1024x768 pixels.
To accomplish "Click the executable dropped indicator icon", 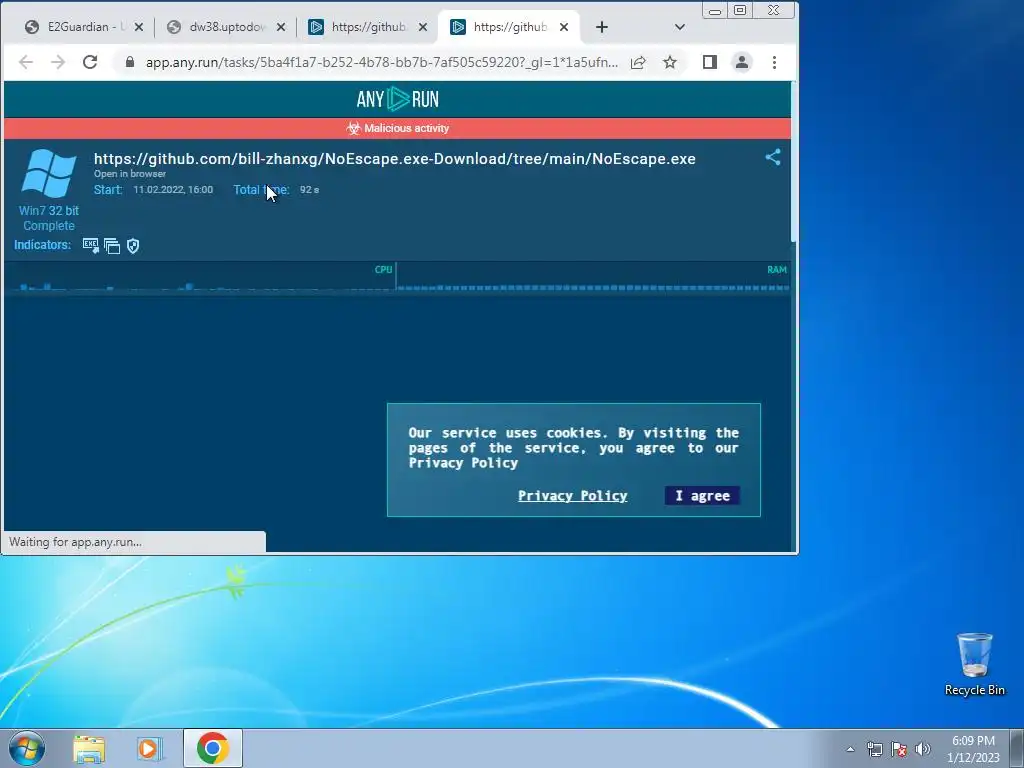I will tap(90, 246).
